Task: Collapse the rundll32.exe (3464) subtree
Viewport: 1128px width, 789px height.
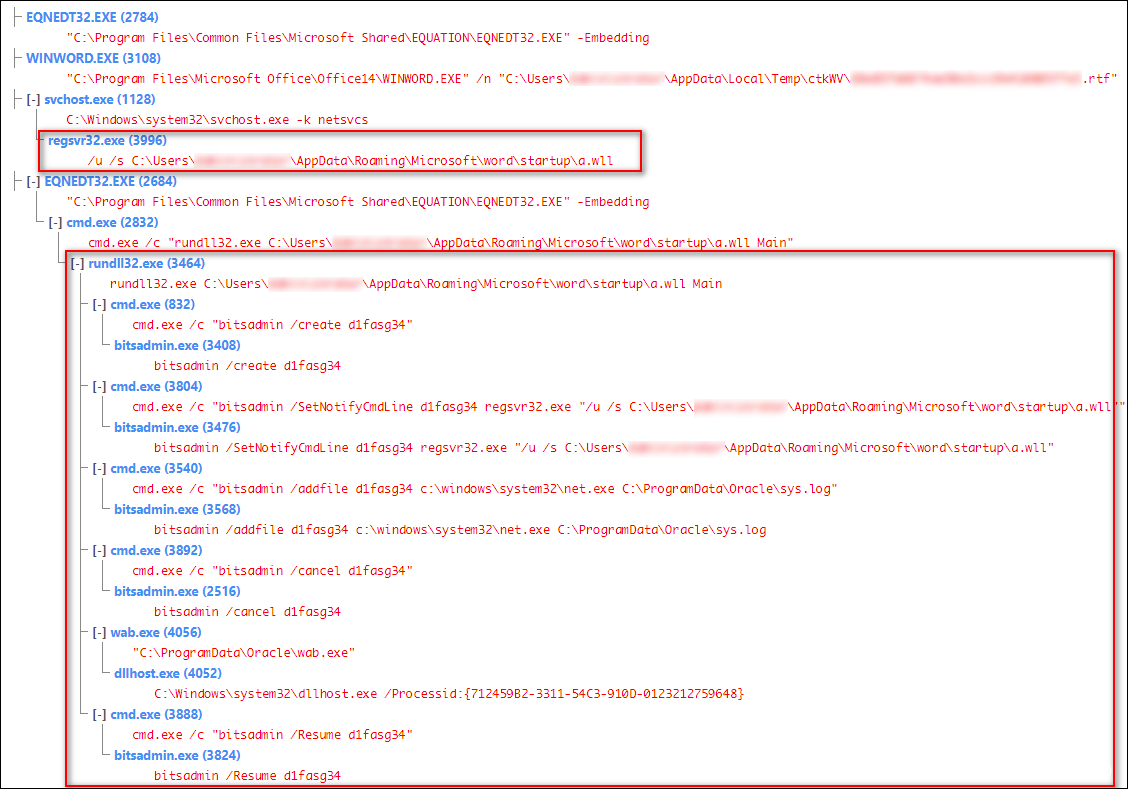Action: (x=77, y=263)
